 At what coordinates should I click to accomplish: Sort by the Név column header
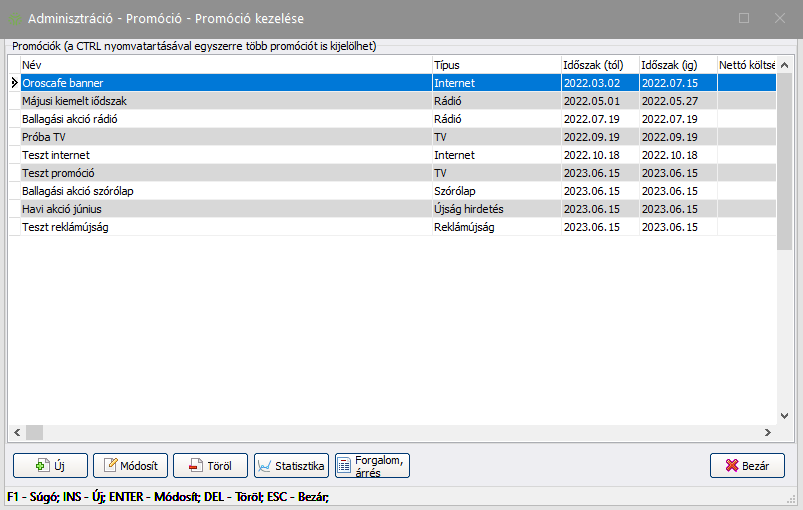point(225,65)
